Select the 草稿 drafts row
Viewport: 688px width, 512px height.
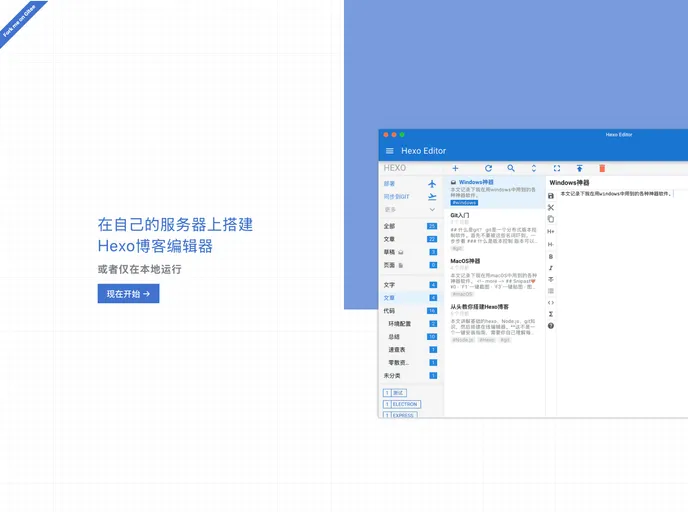[x=410, y=252]
